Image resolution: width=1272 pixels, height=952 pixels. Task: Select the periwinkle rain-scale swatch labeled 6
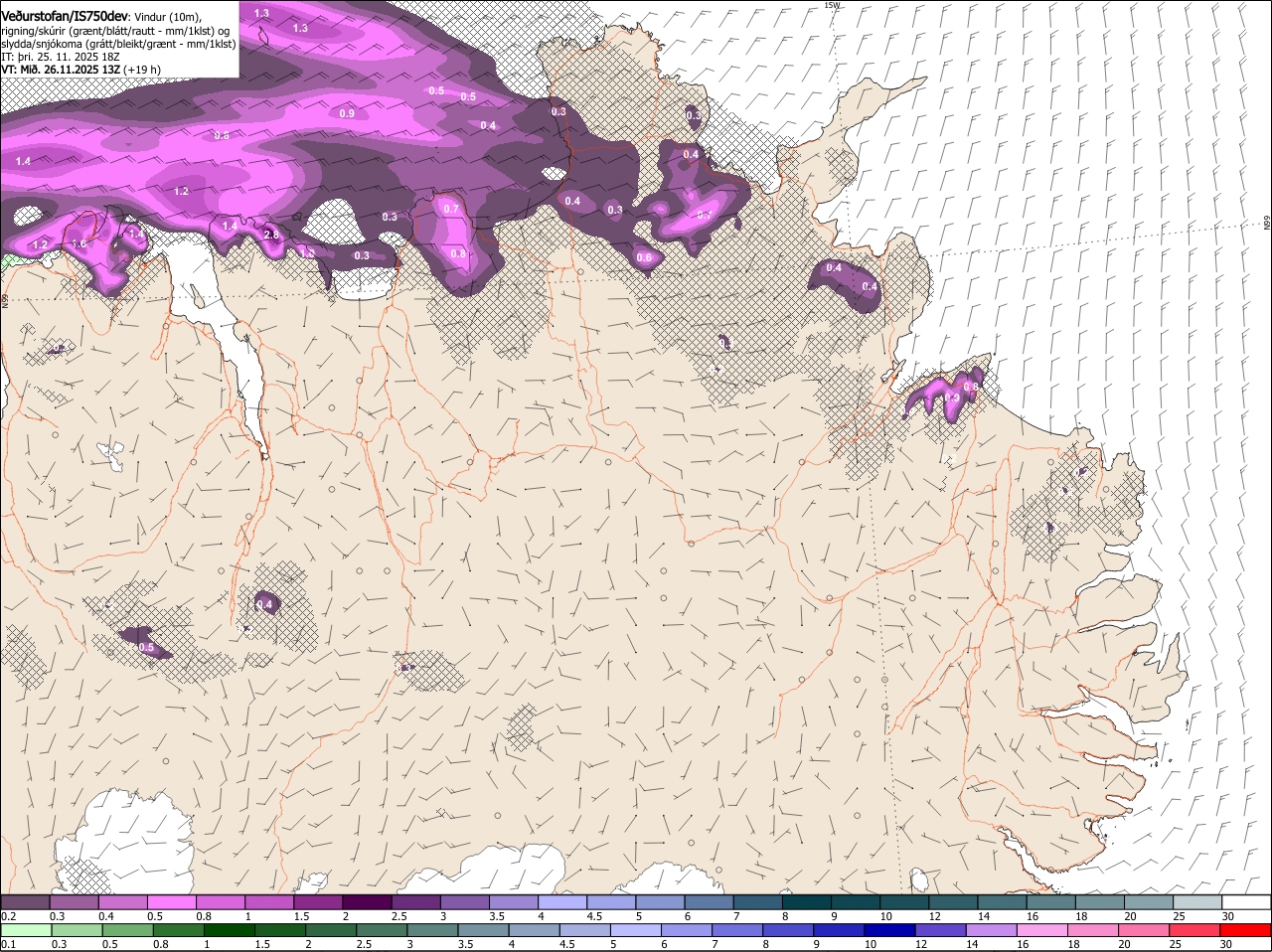686,930
